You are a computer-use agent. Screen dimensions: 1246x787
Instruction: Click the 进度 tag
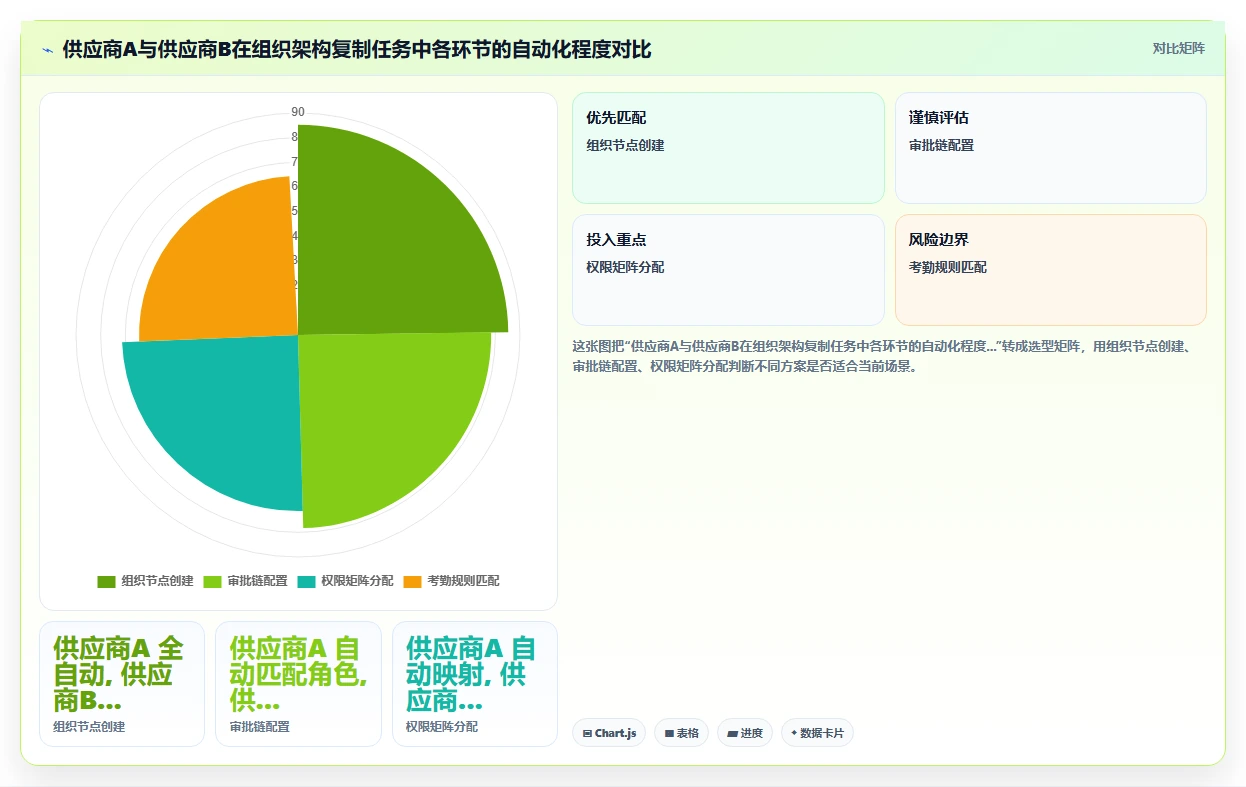click(745, 733)
